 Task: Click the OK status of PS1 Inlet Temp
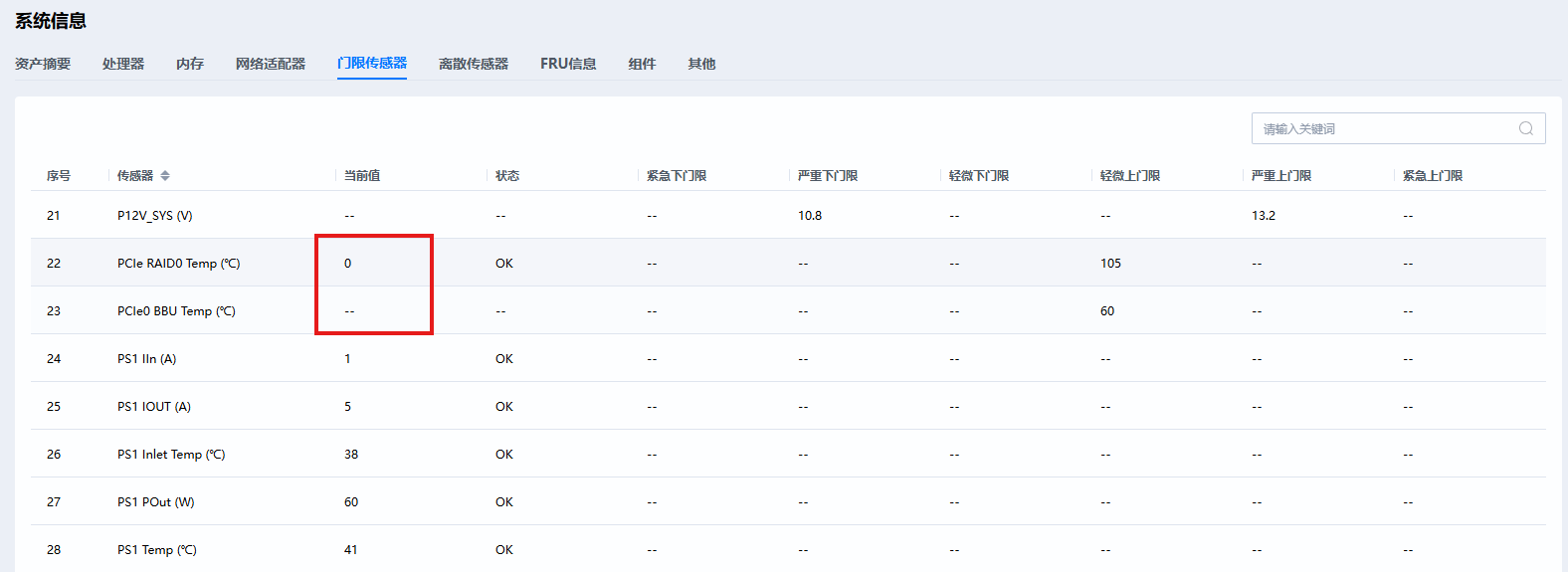tap(504, 454)
